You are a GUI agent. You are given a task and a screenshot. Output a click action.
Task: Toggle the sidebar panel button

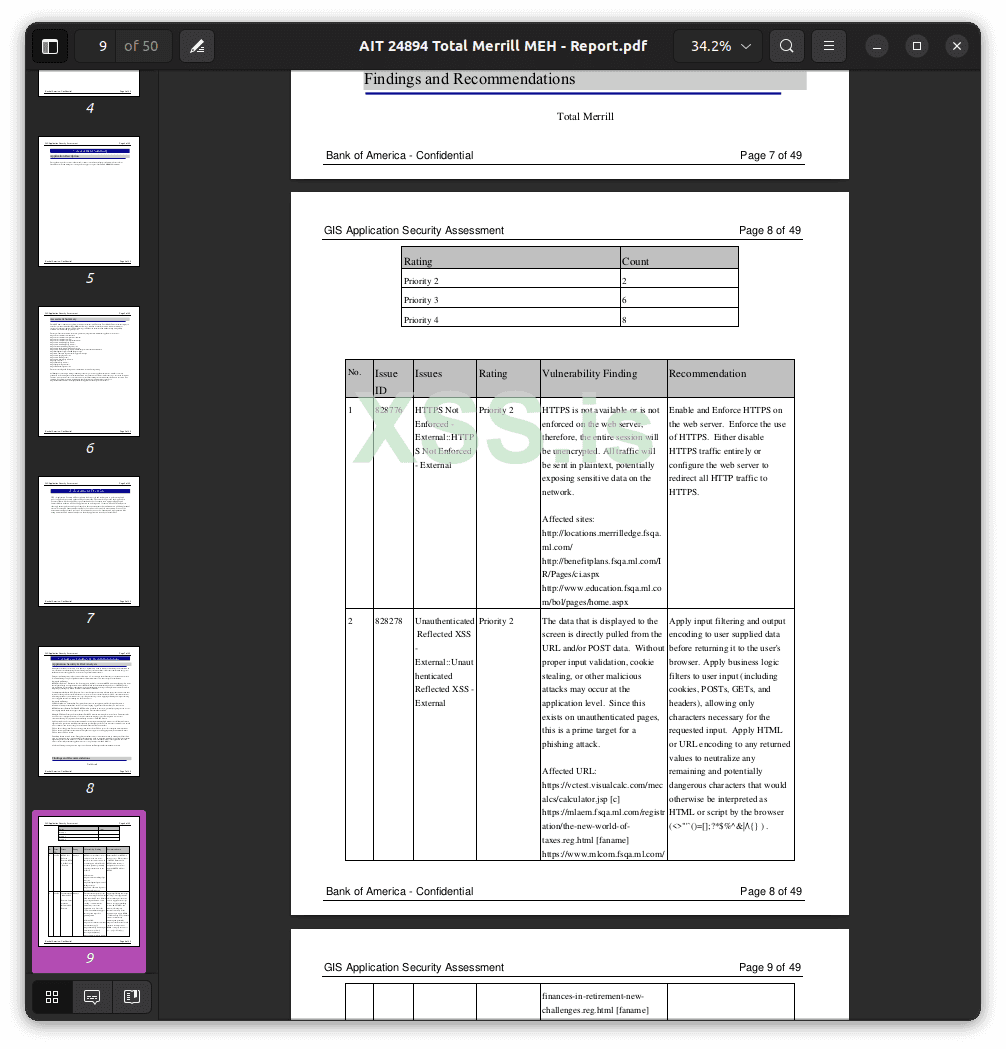tap(50, 46)
